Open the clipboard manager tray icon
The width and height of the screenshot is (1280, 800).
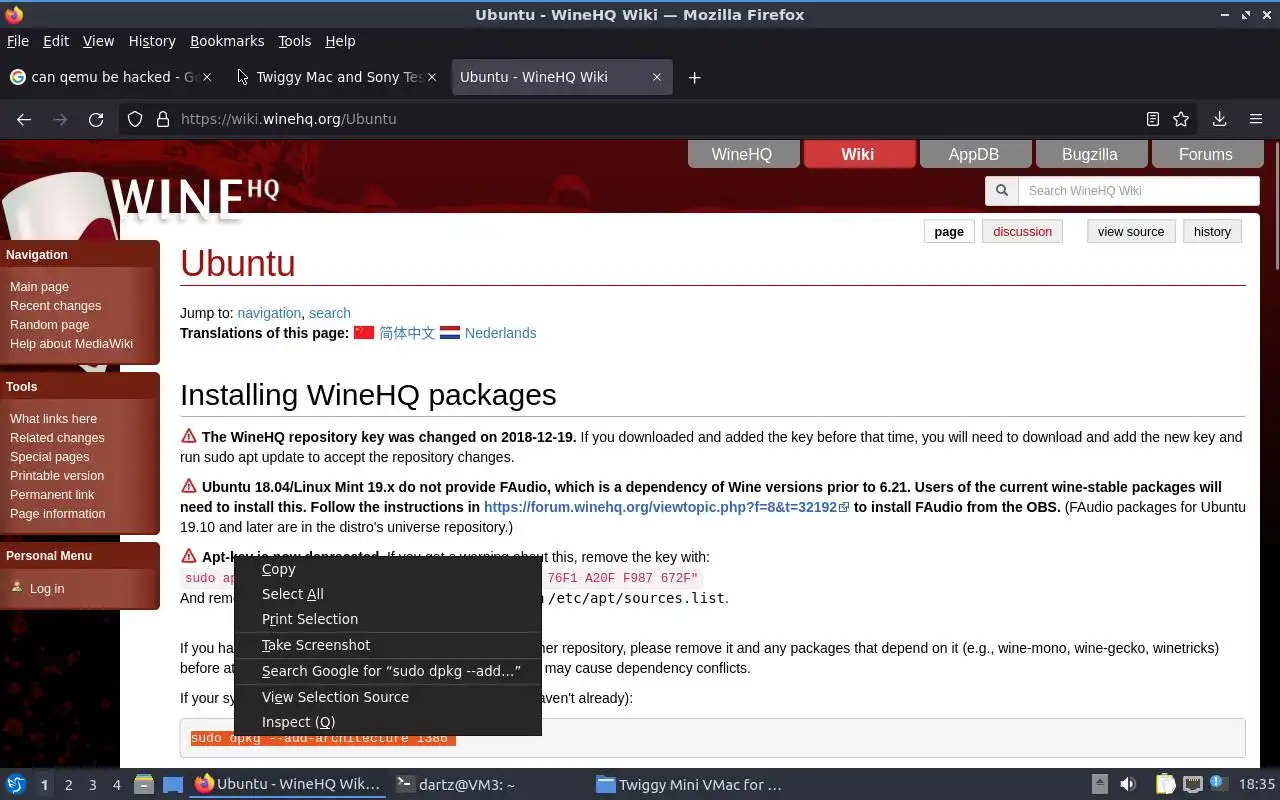[1165, 784]
